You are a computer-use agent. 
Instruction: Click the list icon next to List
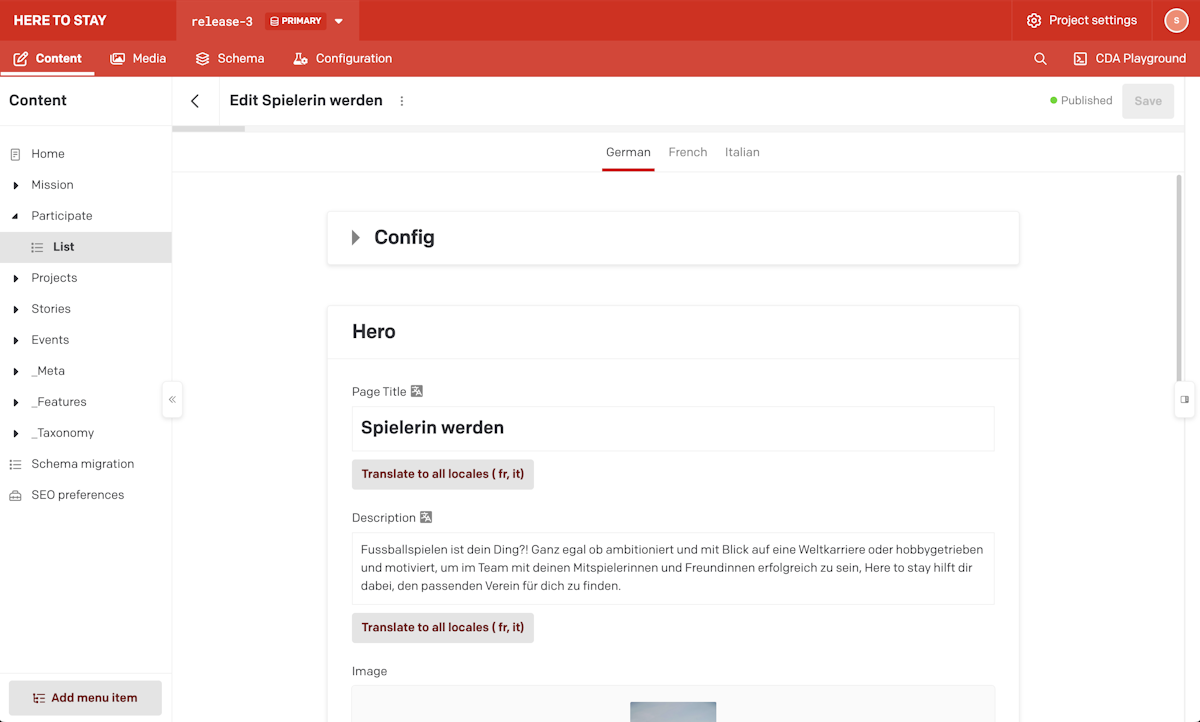pyautogui.click(x=37, y=247)
